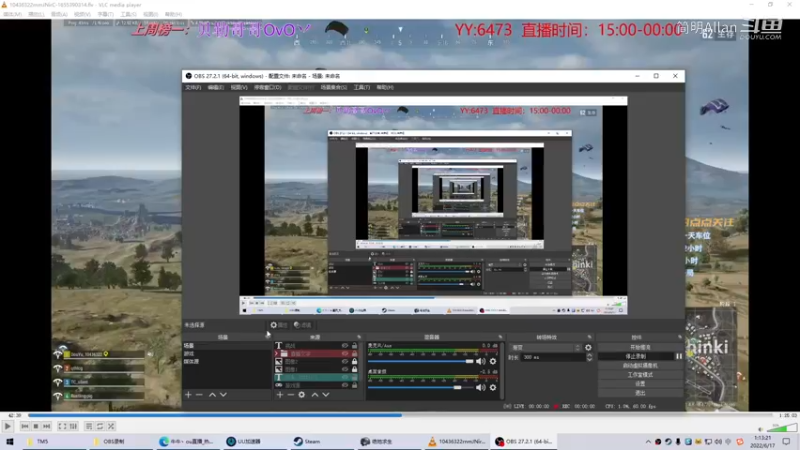Click VLC previous media button
Viewport: 800px width, 450px height.
pyautogui.click(x=24, y=426)
